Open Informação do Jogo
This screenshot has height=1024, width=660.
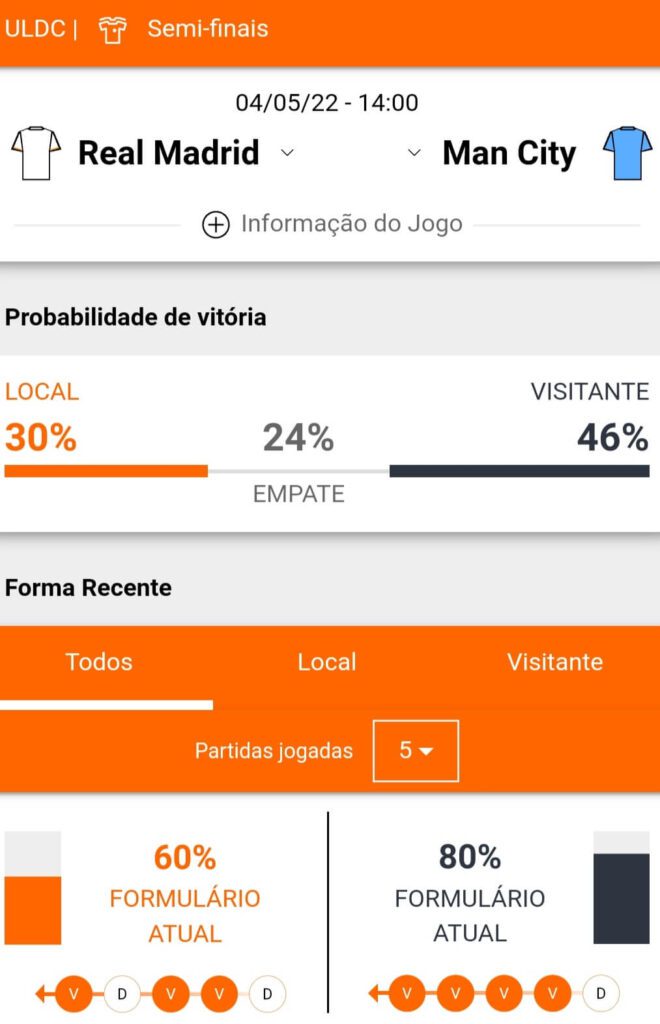click(x=348, y=224)
